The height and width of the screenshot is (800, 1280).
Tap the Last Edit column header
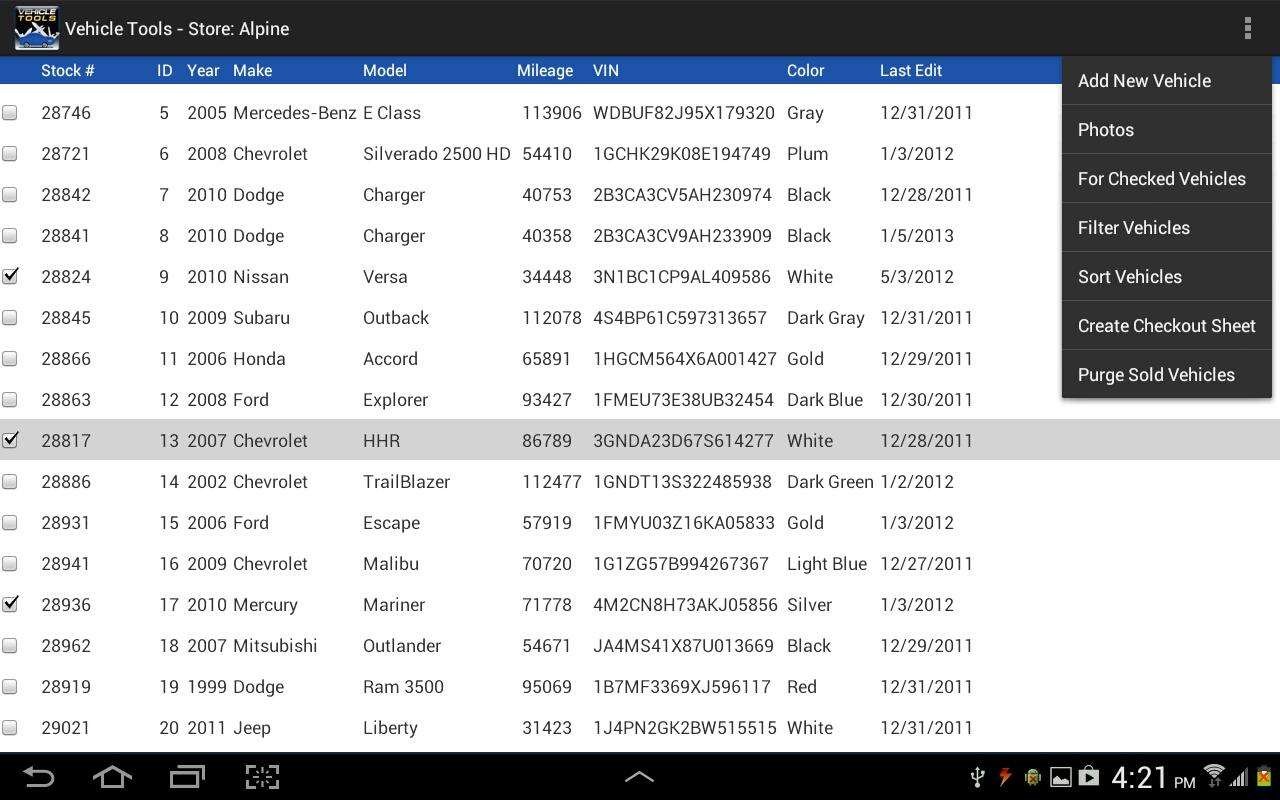[911, 71]
